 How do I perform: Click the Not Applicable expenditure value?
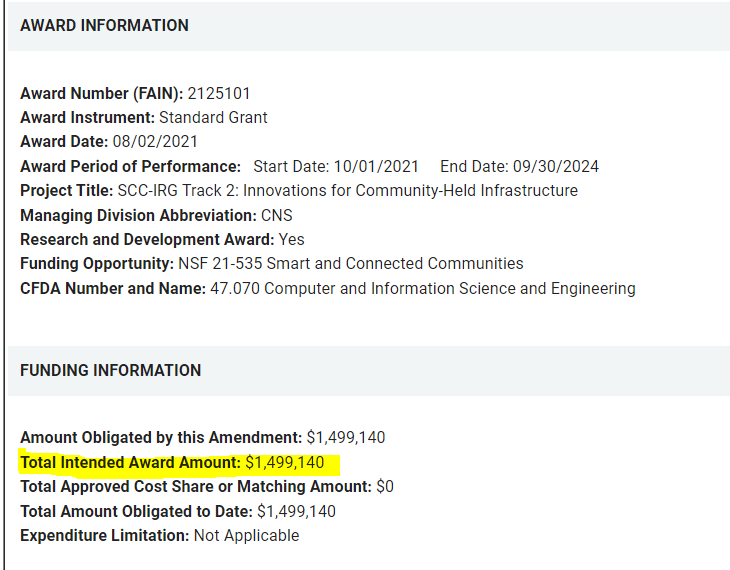coord(245,536)
